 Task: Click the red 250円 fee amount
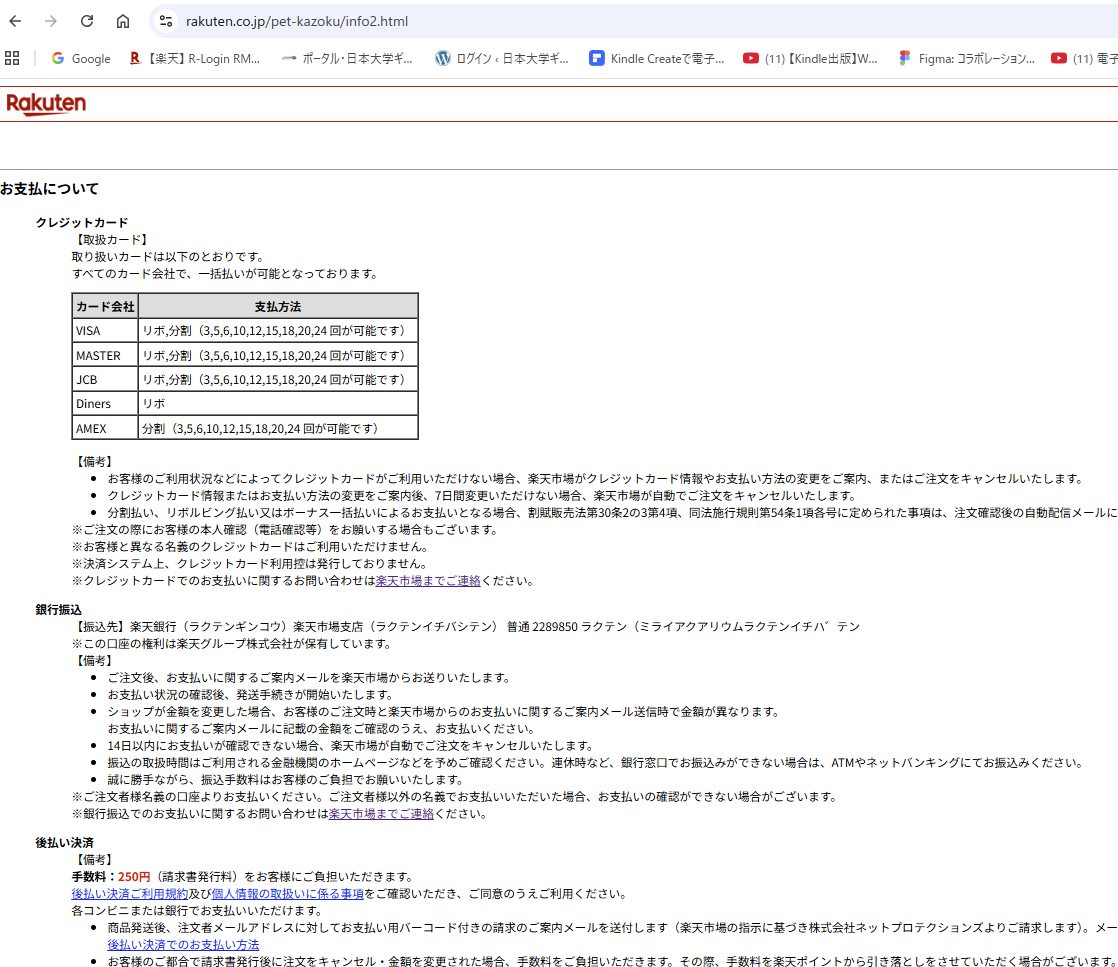point(134,876)
